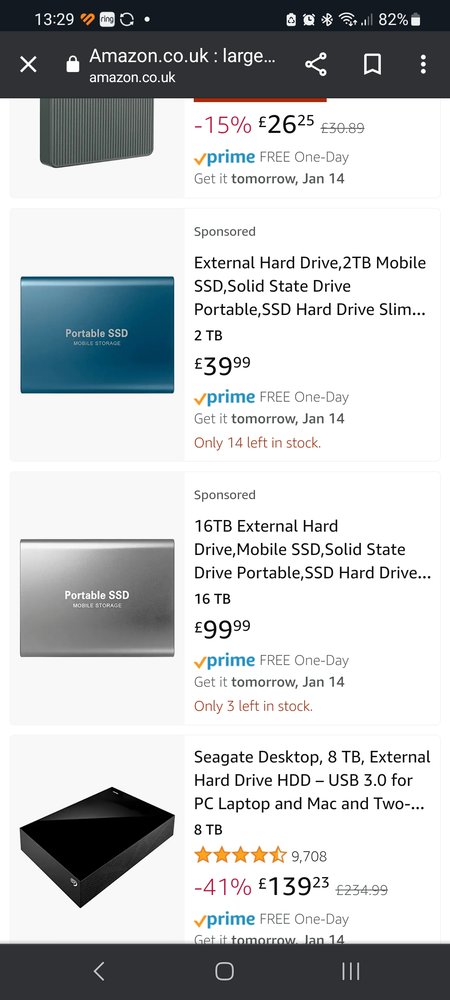The width and height of the screenshot is (450, 1000).
Task: Tap the £99.99 price of 16 TB drive
Action: pyautogui.click(x=222, y=629)
